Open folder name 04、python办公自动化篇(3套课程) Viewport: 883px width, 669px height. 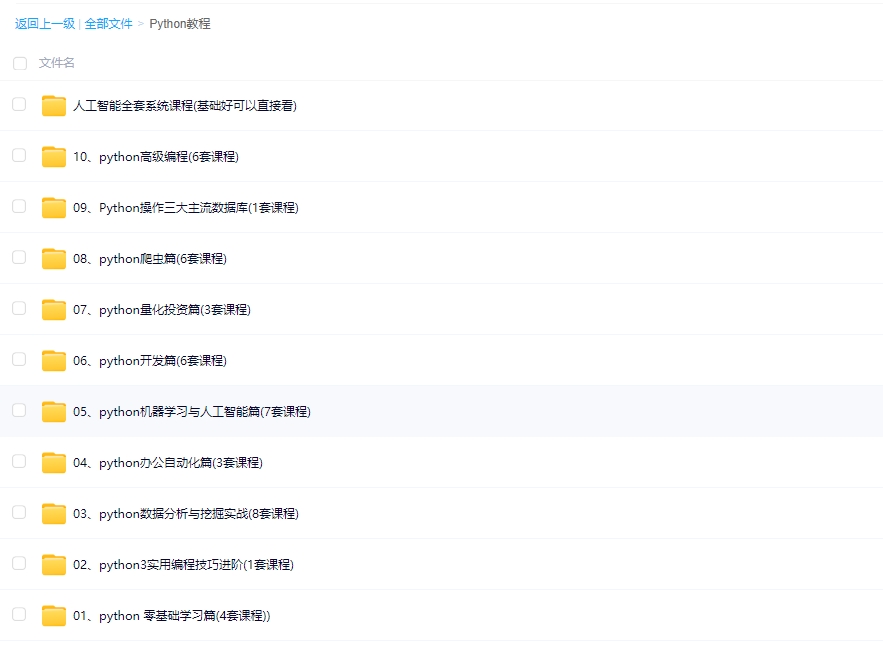point(168,463)
